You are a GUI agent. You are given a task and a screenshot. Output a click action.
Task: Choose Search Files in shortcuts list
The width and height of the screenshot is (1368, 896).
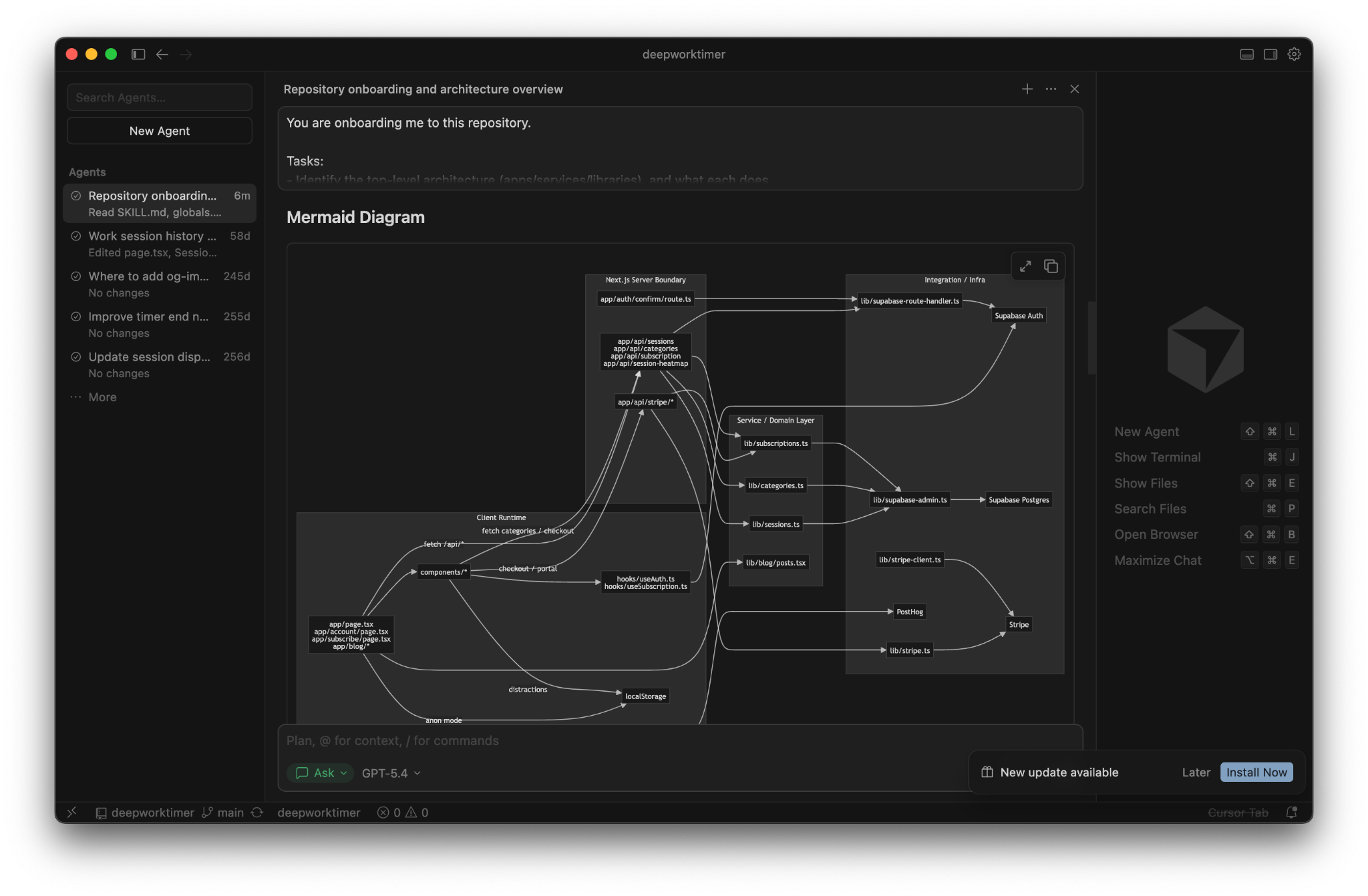tap(1206, 509)
